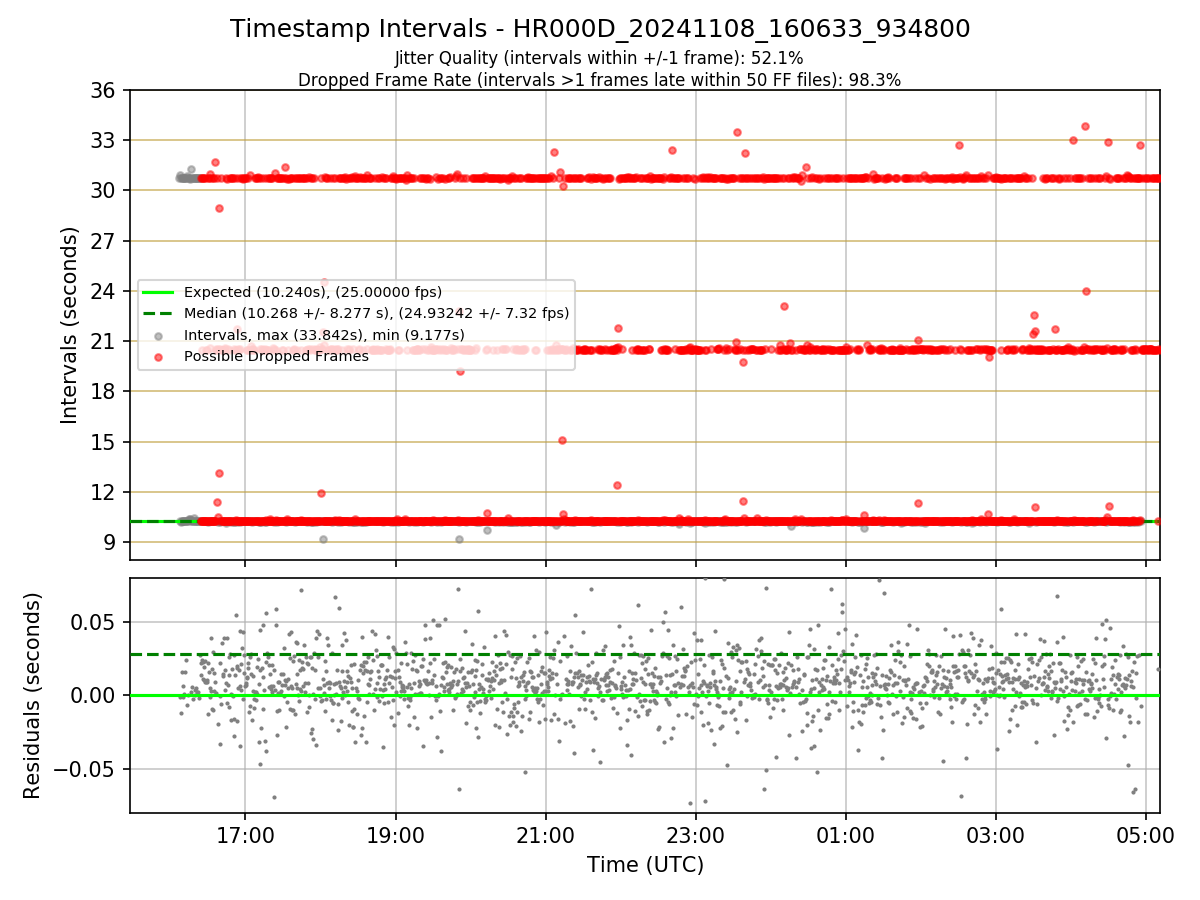
Task: Click the 17:00 x-axis tick label
Action: (246, 834)
